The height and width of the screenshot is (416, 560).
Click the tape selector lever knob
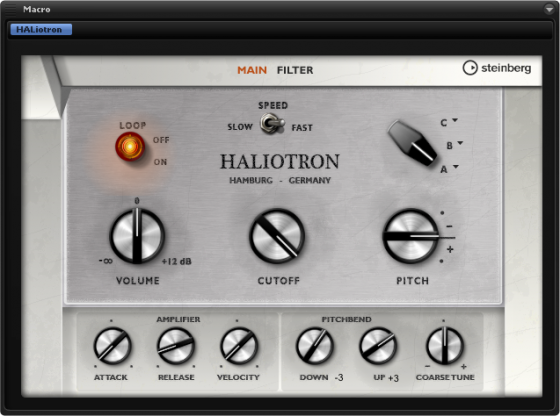coord(413,144)
